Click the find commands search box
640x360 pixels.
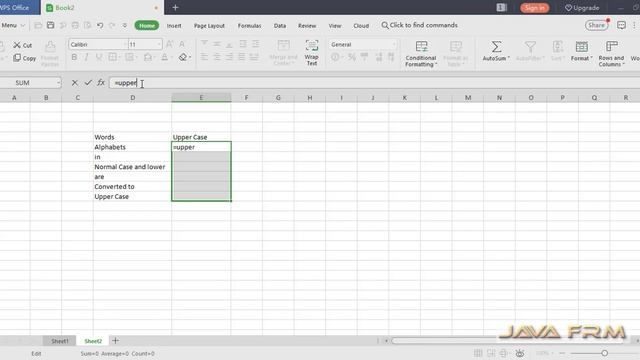(x=420, y=25)
